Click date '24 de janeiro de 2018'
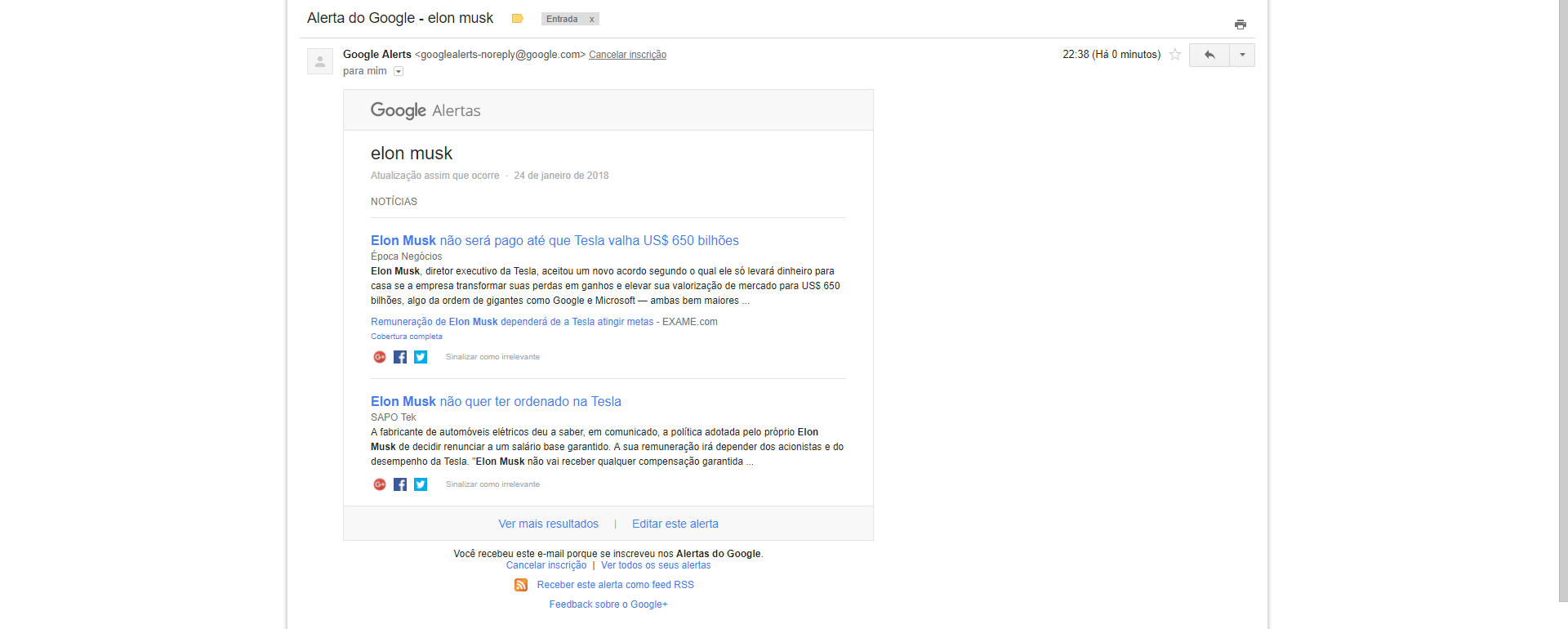This screenshot has width=1568, height=629. pyautogui.click(x=561, y=176)
